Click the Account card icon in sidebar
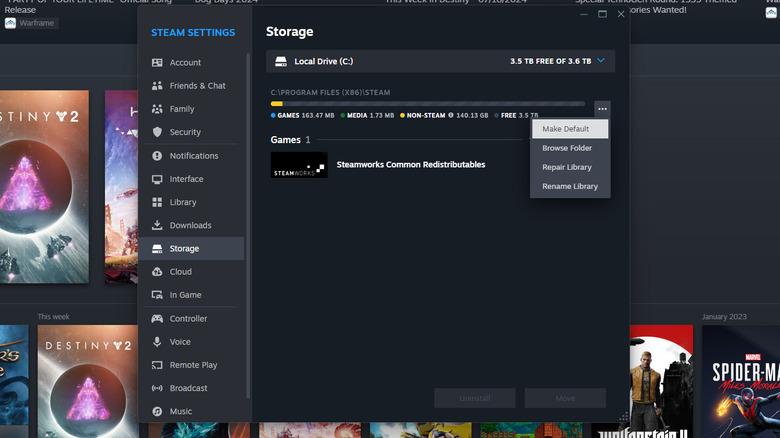 (x=157, y=63)
